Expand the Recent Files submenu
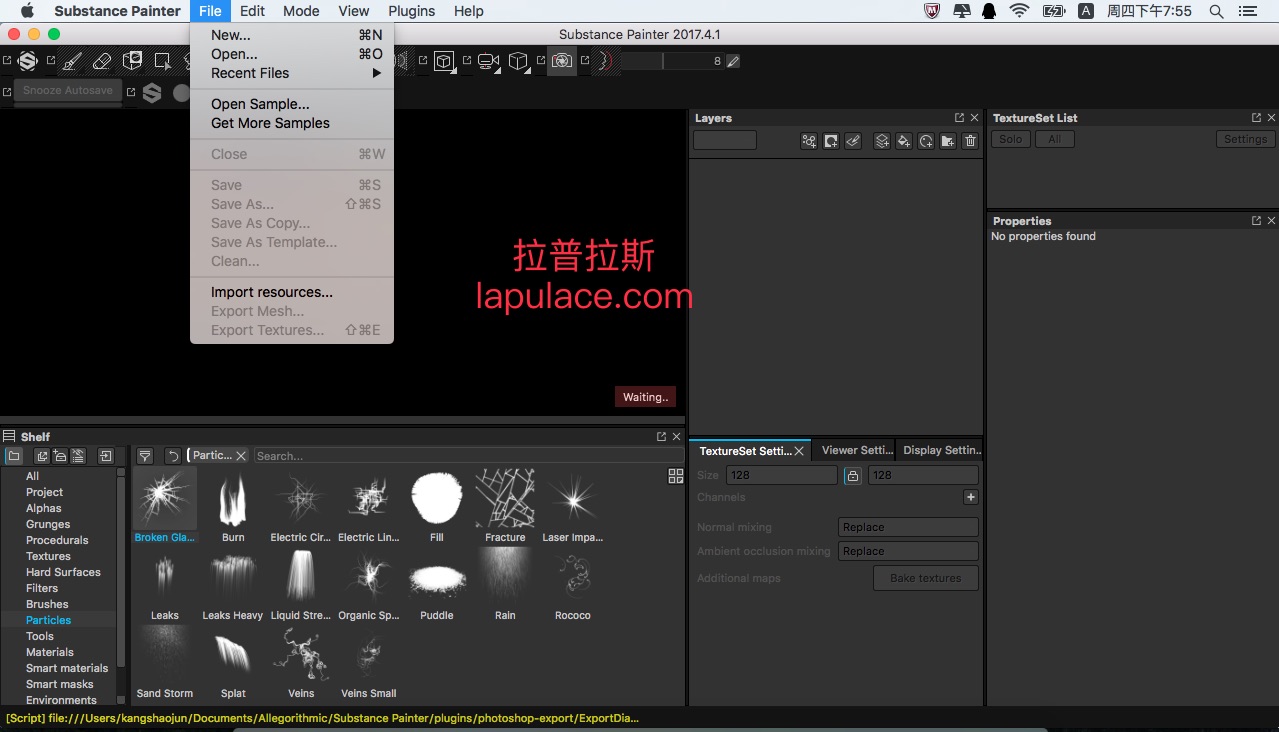The width and height of the screenshot is (1279, 732). [292, 73]
